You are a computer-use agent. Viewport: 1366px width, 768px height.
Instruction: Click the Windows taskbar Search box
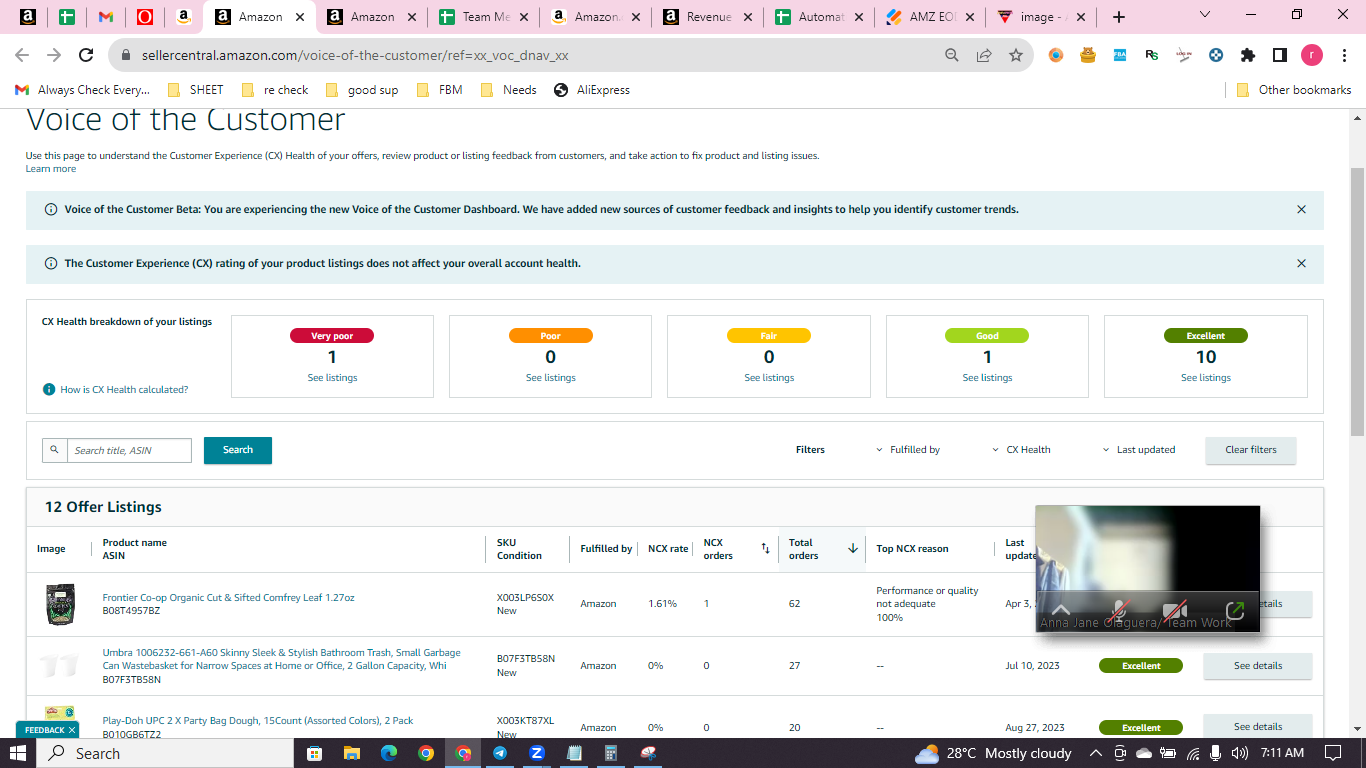(165, 753)
